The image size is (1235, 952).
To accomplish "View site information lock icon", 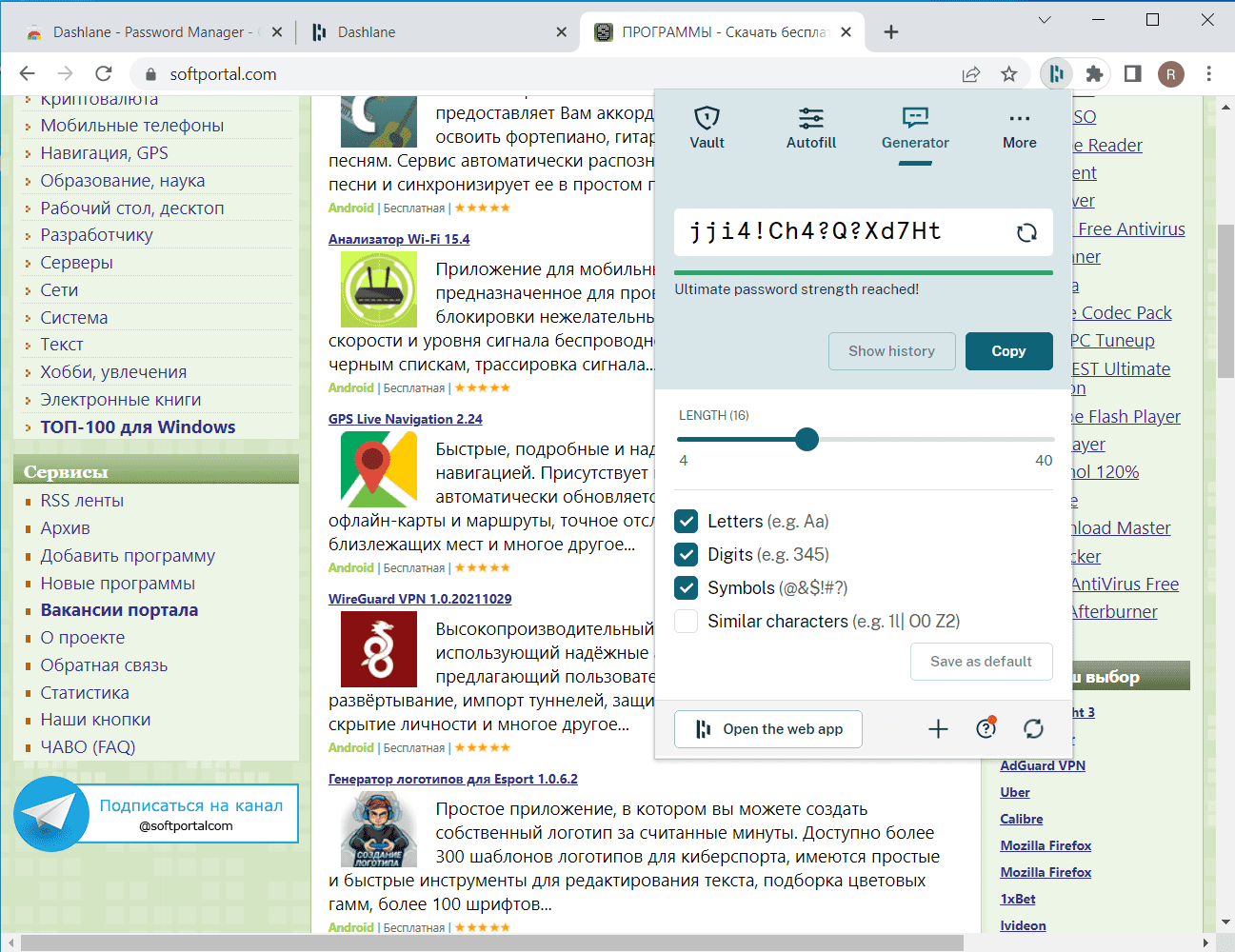I will [x=149, y=74].
